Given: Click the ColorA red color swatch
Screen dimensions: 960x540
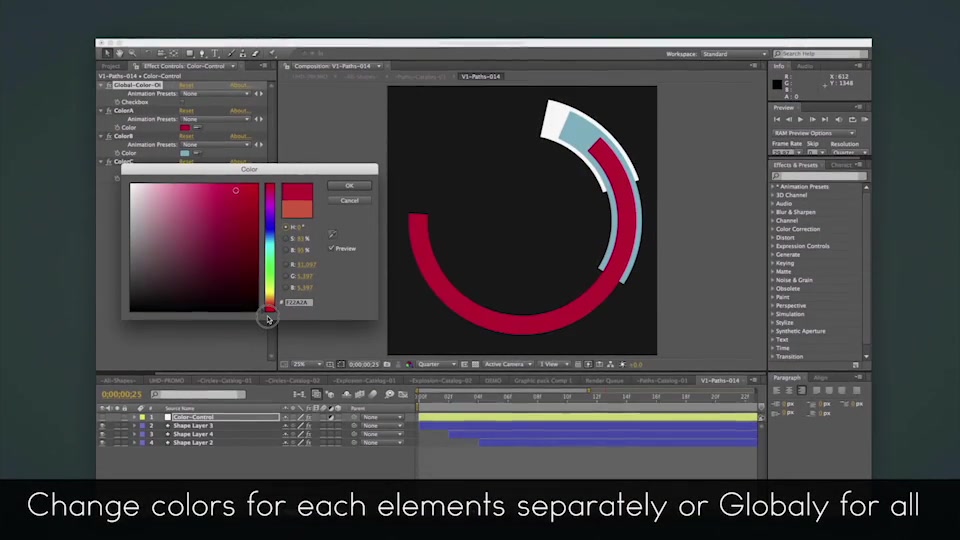Looking at the screenshot, I should pos(185,127).
